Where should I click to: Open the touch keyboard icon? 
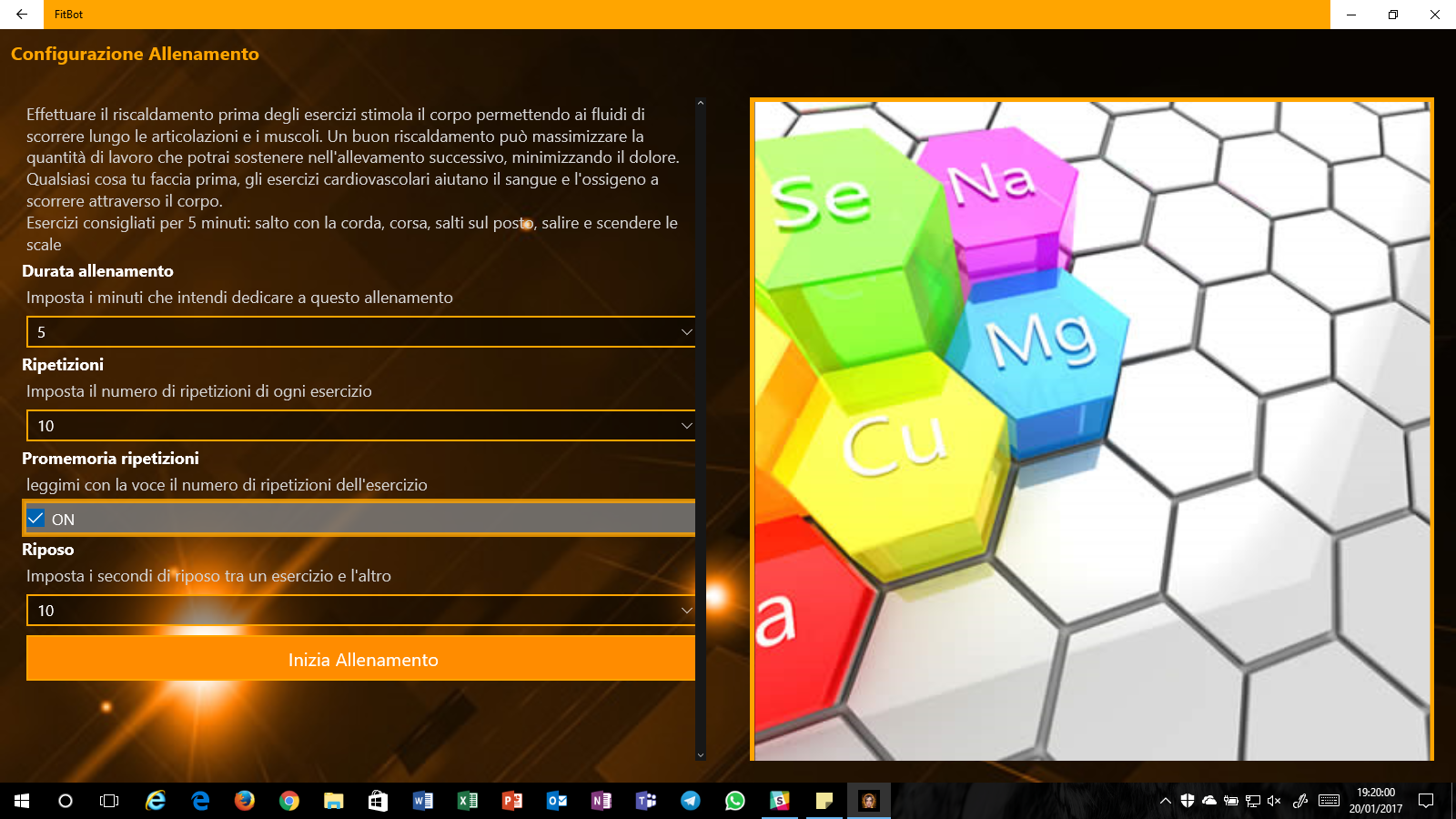[x=1329, y=801]
